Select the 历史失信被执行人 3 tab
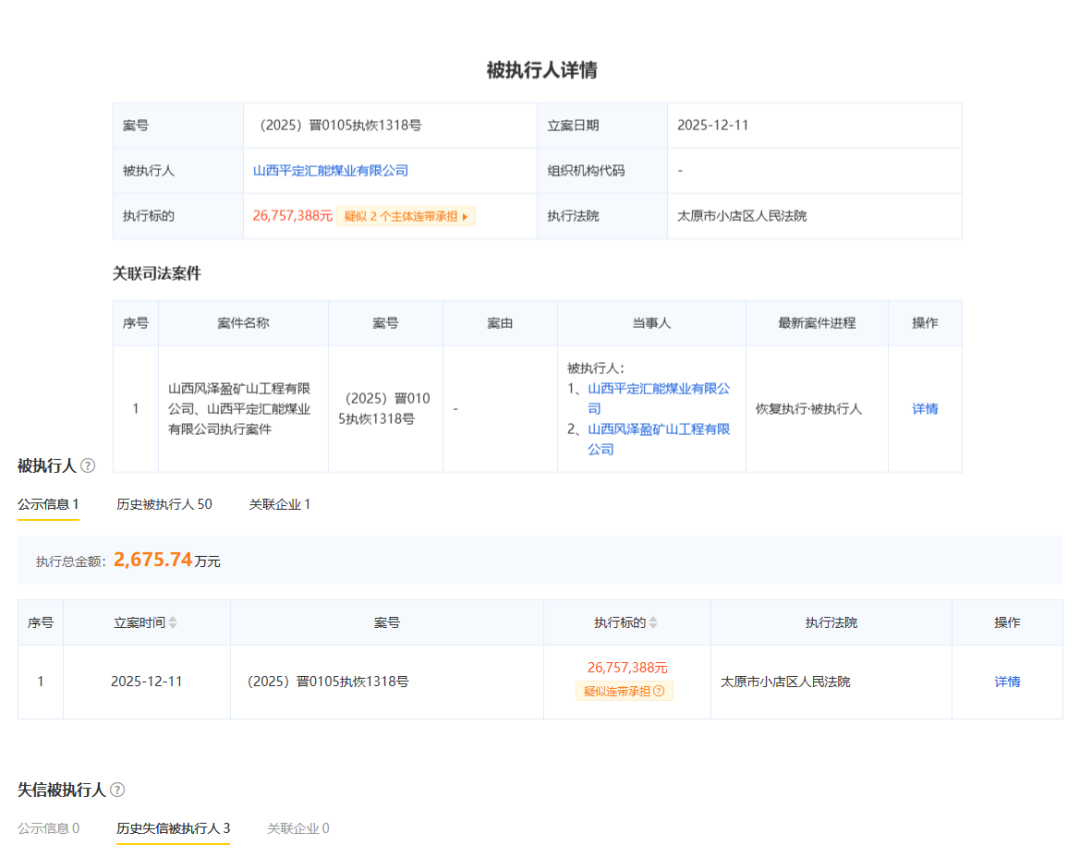1080x857 pixels. (173, 828)
